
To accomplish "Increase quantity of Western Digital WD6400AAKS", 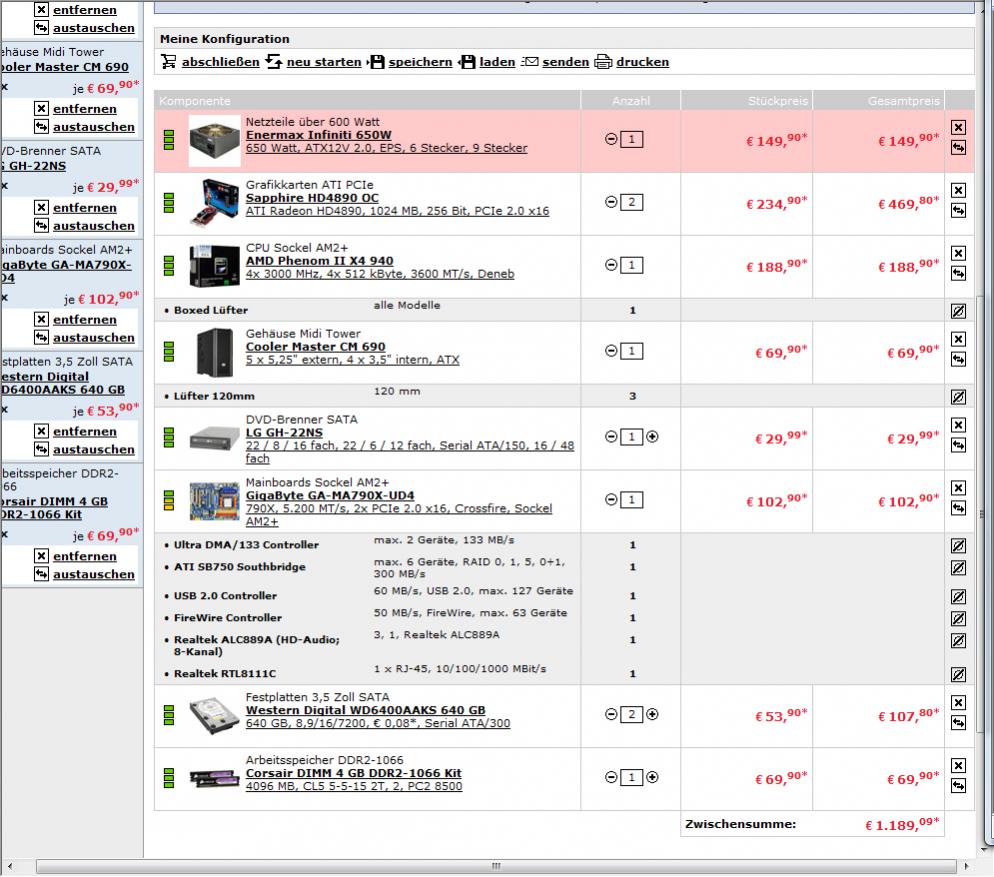I will point(652,714).
